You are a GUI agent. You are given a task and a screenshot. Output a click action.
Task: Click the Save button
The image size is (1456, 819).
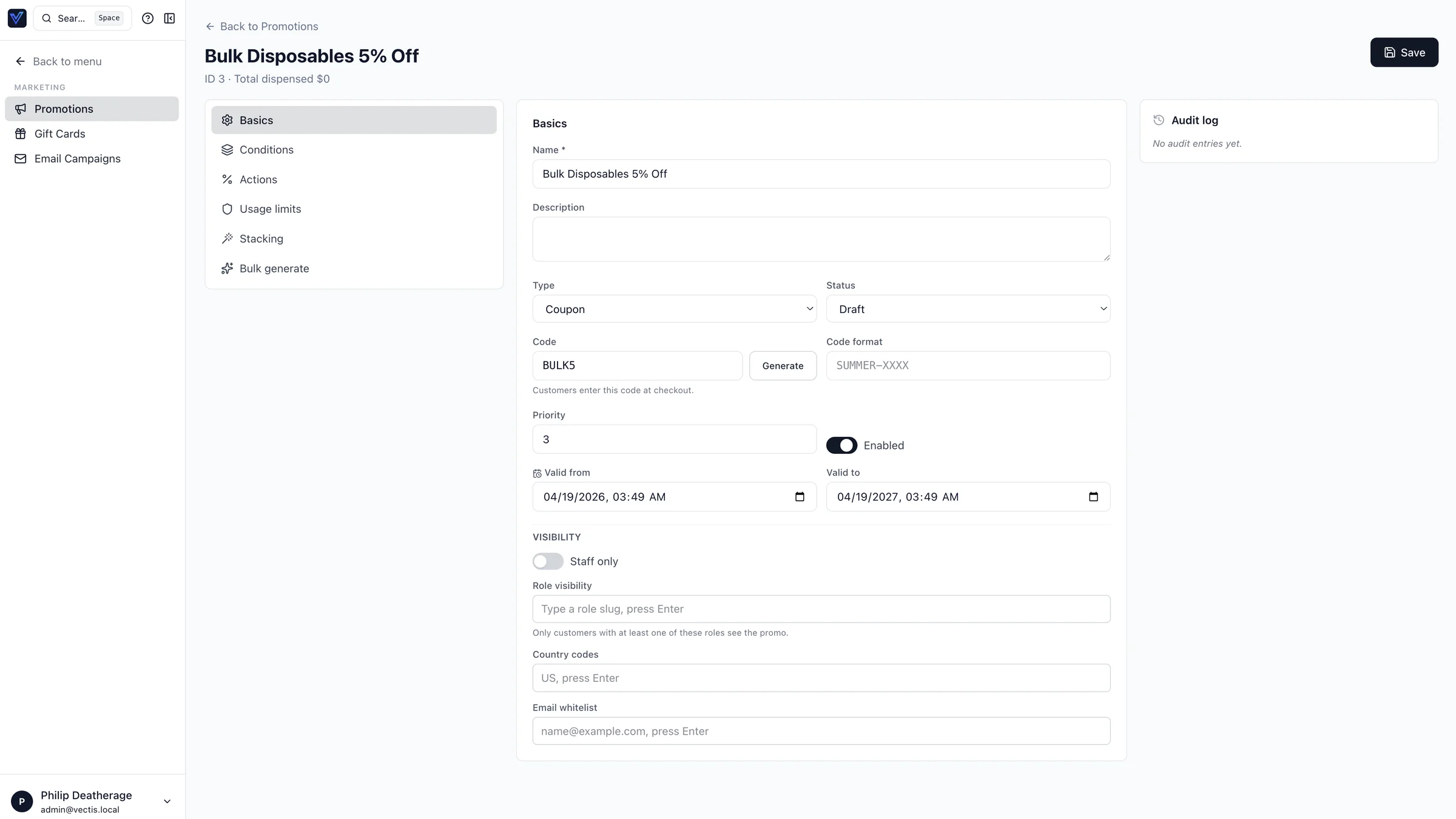pyautogui.click(x=1403, y=53)
